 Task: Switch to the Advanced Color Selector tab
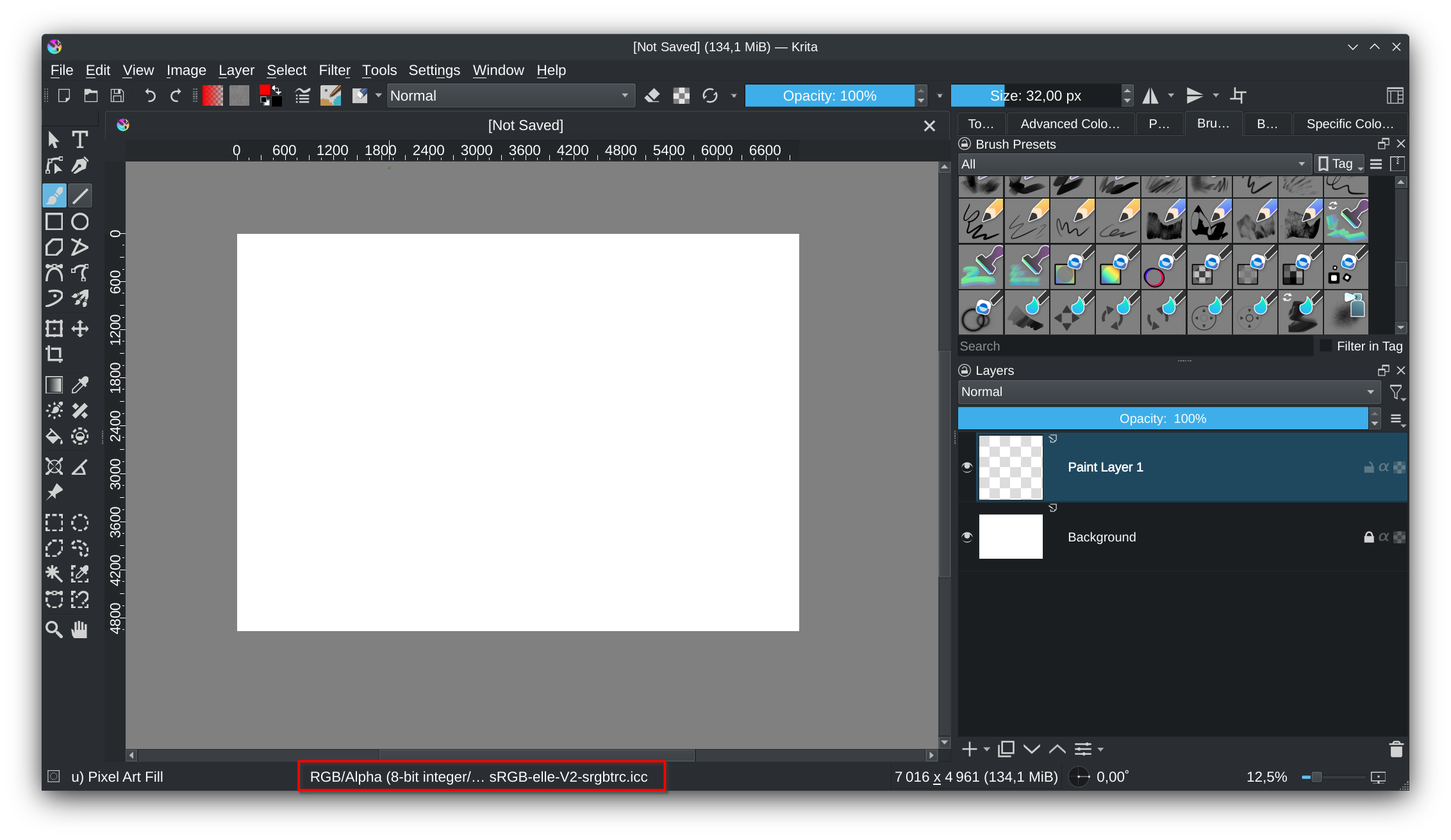coord(1070,124)
